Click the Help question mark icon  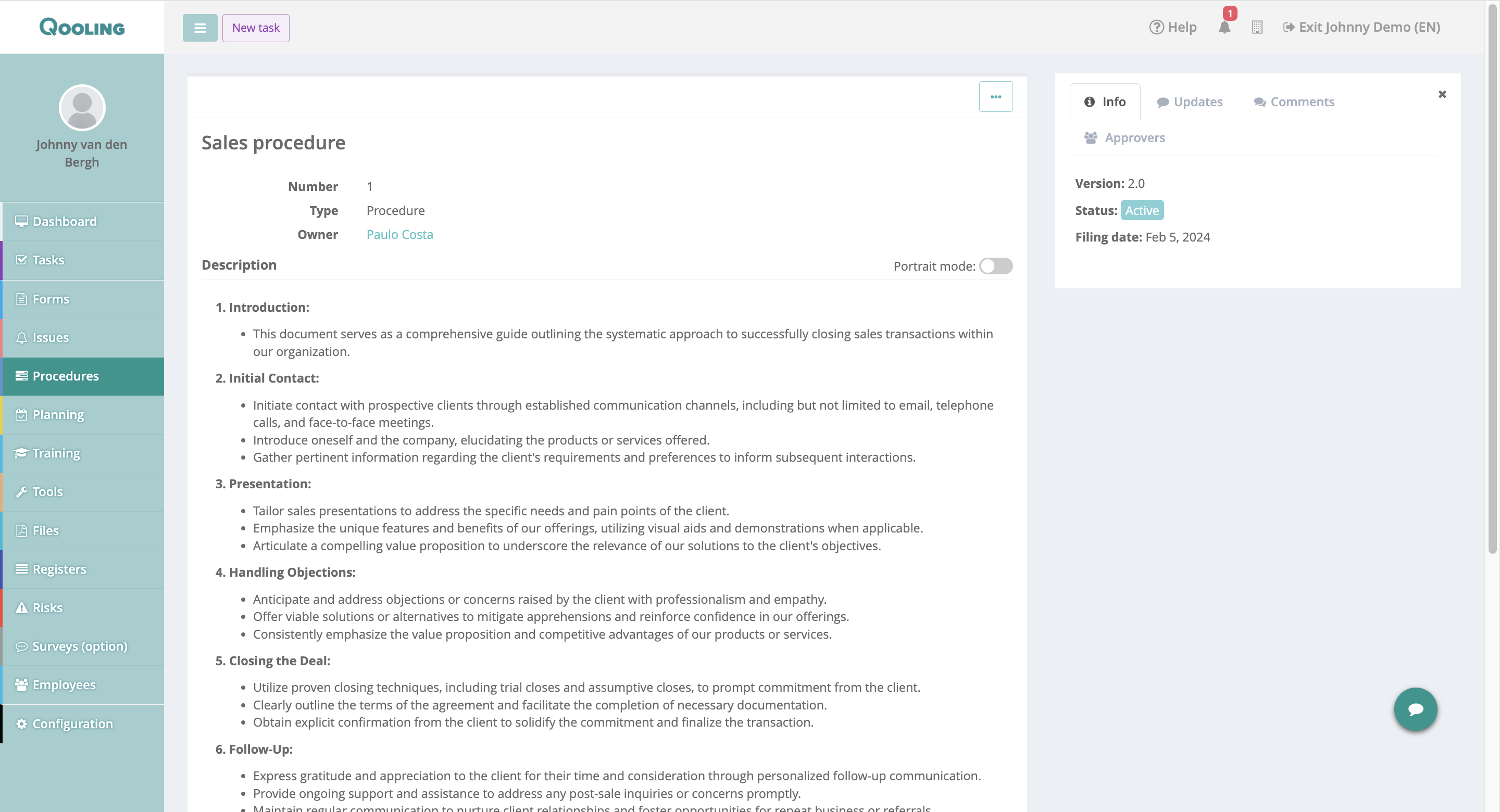(x=1156, y=28)
